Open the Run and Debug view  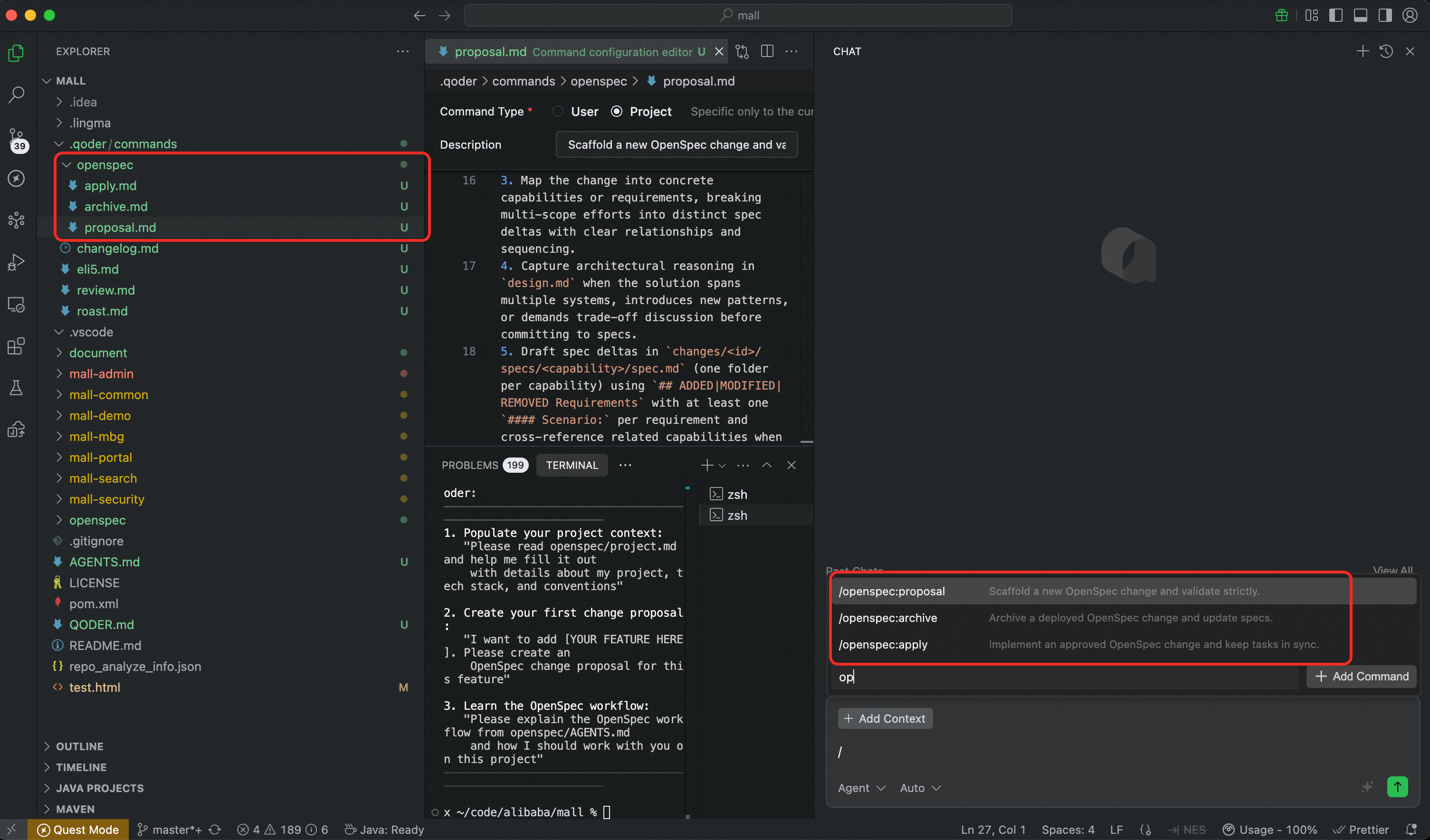(x=17, y=262)
